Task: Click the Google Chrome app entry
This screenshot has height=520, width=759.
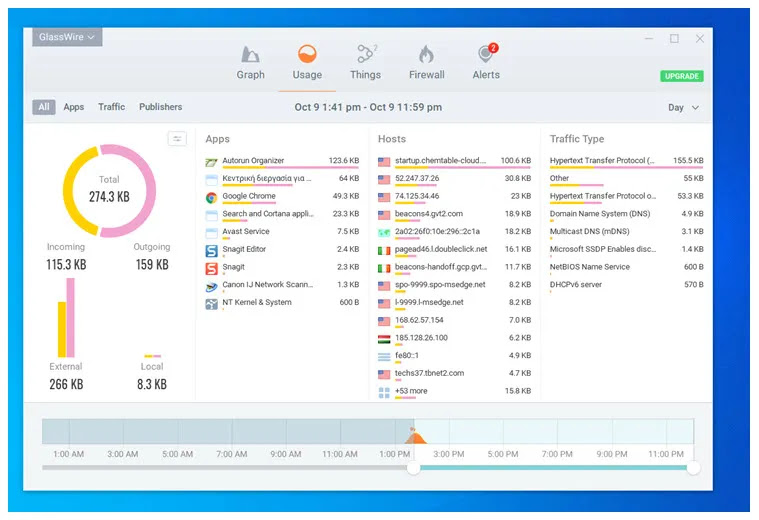Action: coord(282,198)
